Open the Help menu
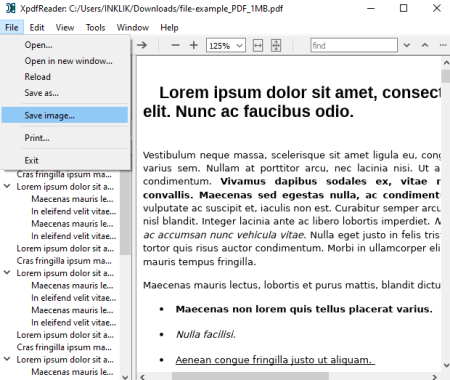The height and width of the screenshot is (380, 450). (169, 27)
